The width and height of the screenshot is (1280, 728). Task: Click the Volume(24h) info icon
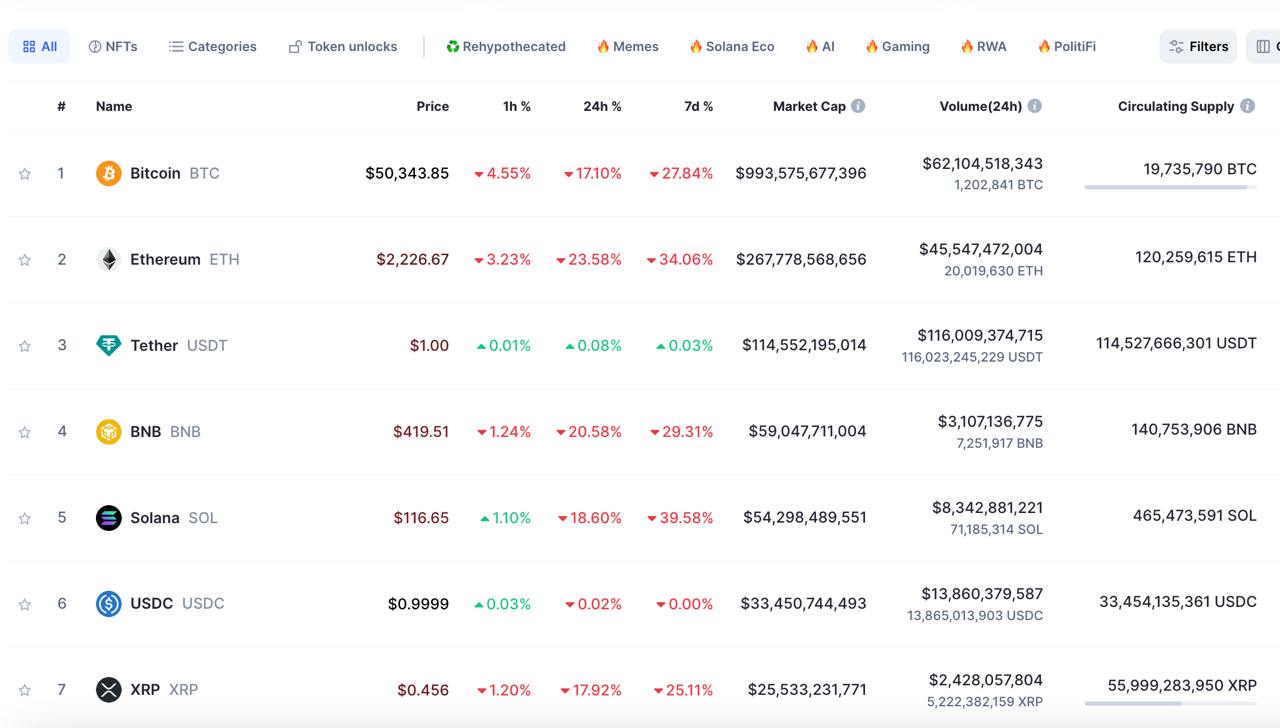coord(1034,106)
